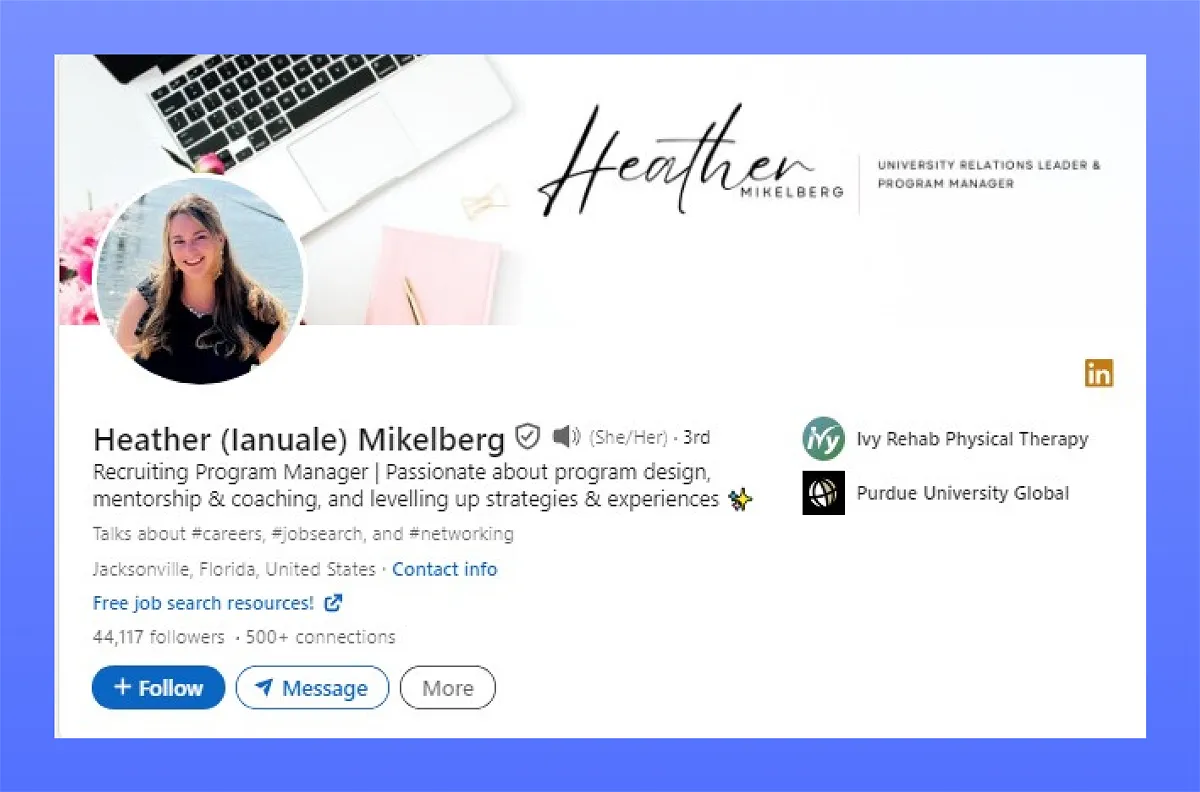Open Free job search resources link
The width and height of the screenshot is (1200, 792).
(203, 603)
